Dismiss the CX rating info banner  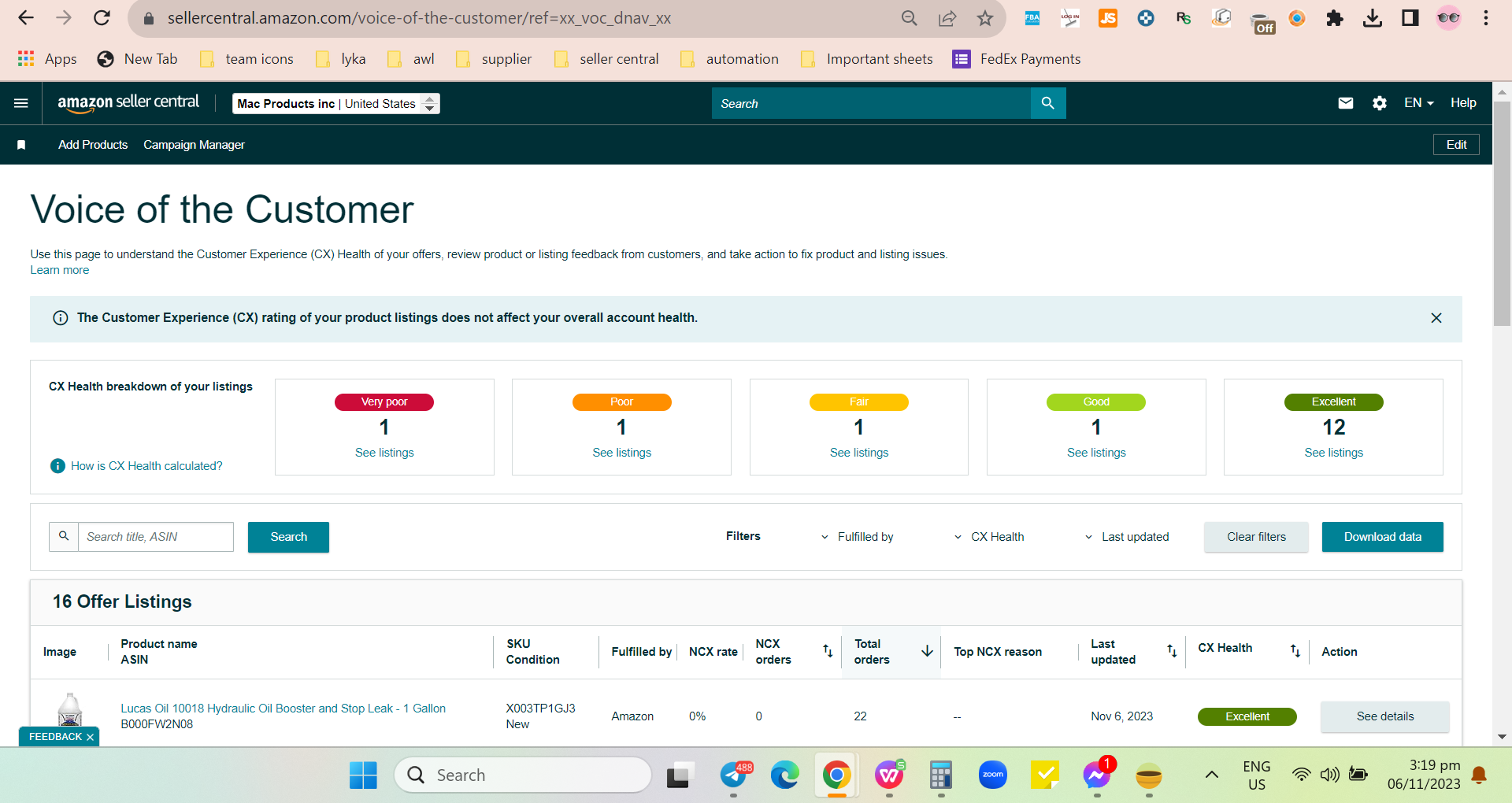[1436, 318]
